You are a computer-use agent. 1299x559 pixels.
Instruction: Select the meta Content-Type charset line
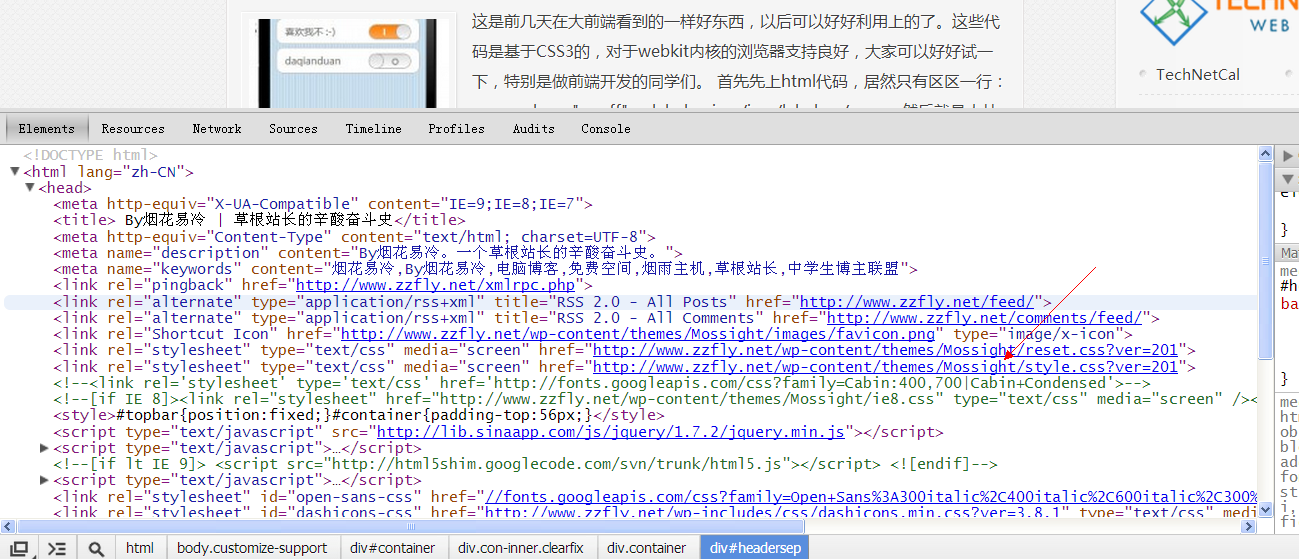pos(354,237)
